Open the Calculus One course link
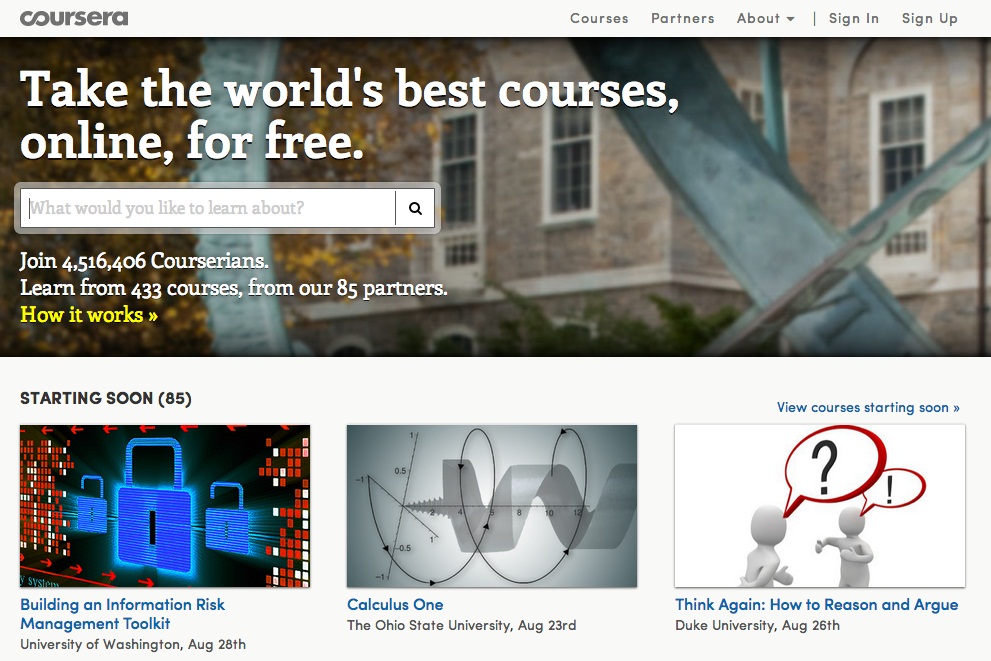 (x=395, y=605)
